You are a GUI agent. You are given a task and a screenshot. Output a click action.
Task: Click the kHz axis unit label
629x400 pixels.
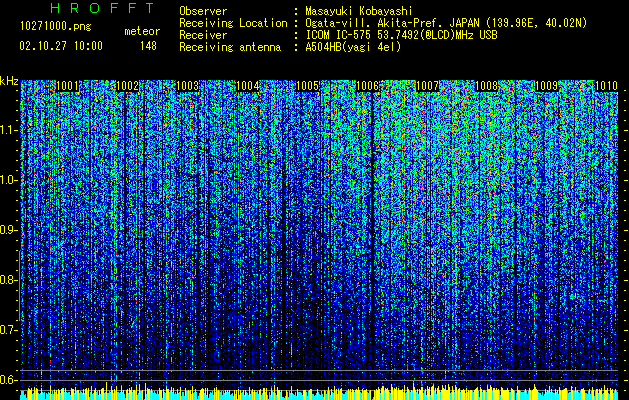tap(9, 81)
